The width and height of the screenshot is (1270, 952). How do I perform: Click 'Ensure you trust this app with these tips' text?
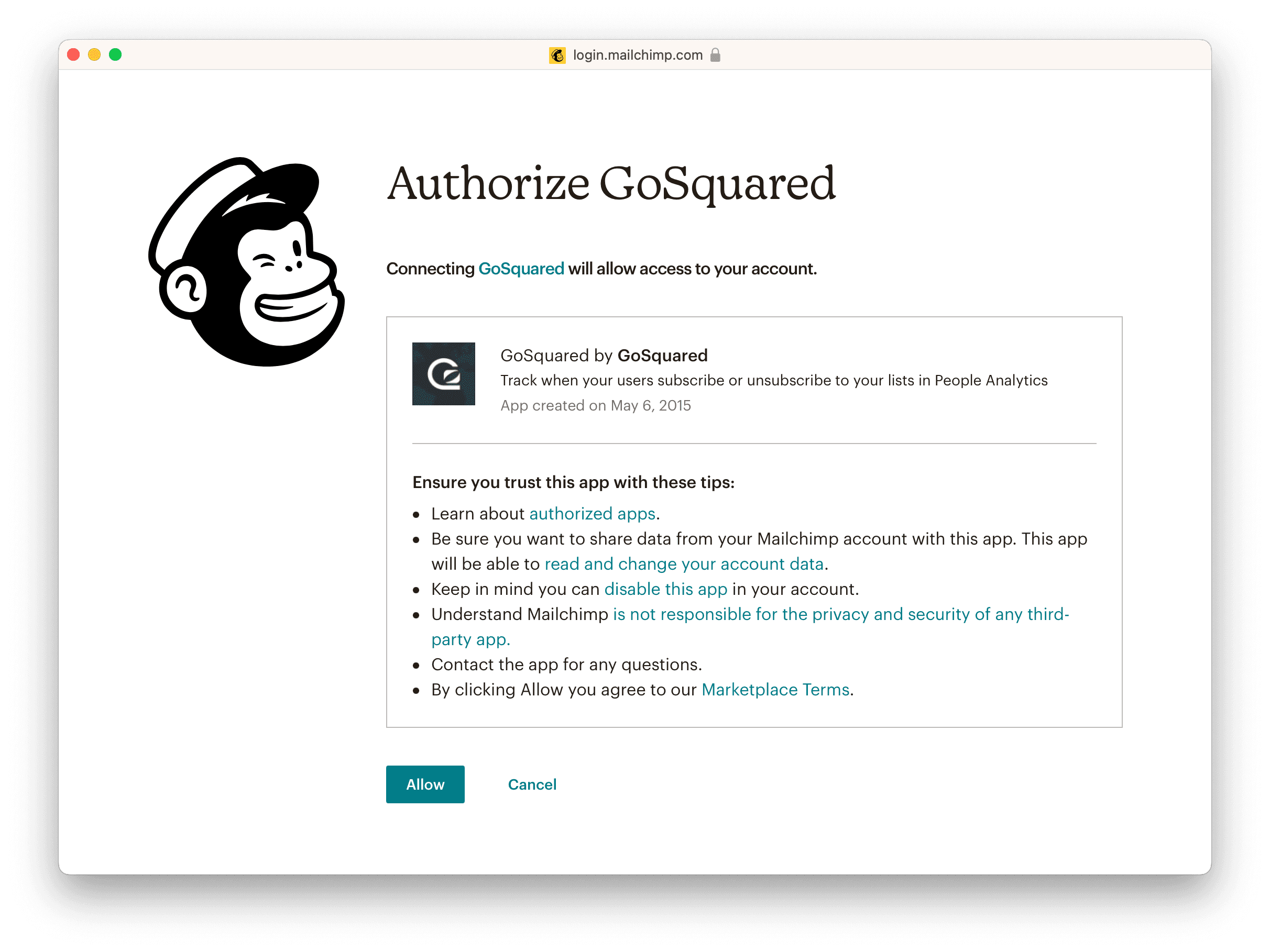tap(573, 482)
